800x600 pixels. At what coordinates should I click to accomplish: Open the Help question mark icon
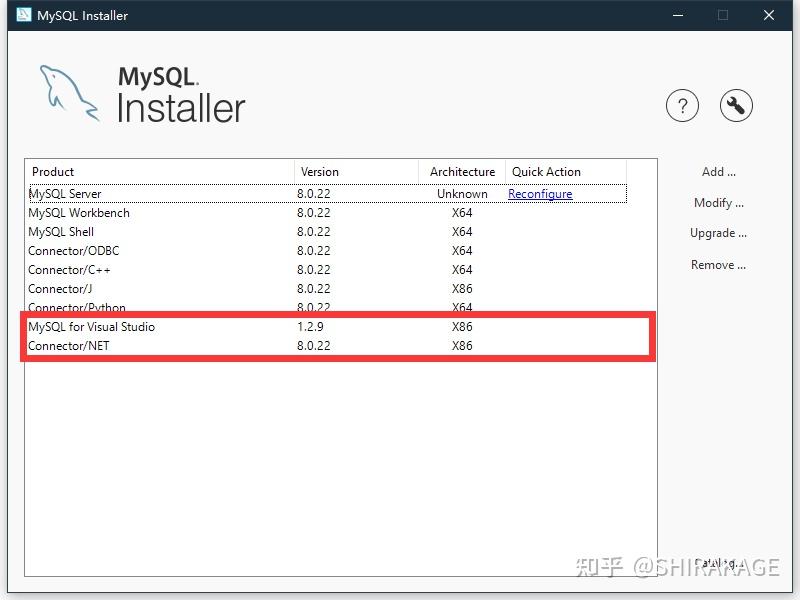(683, 105)
